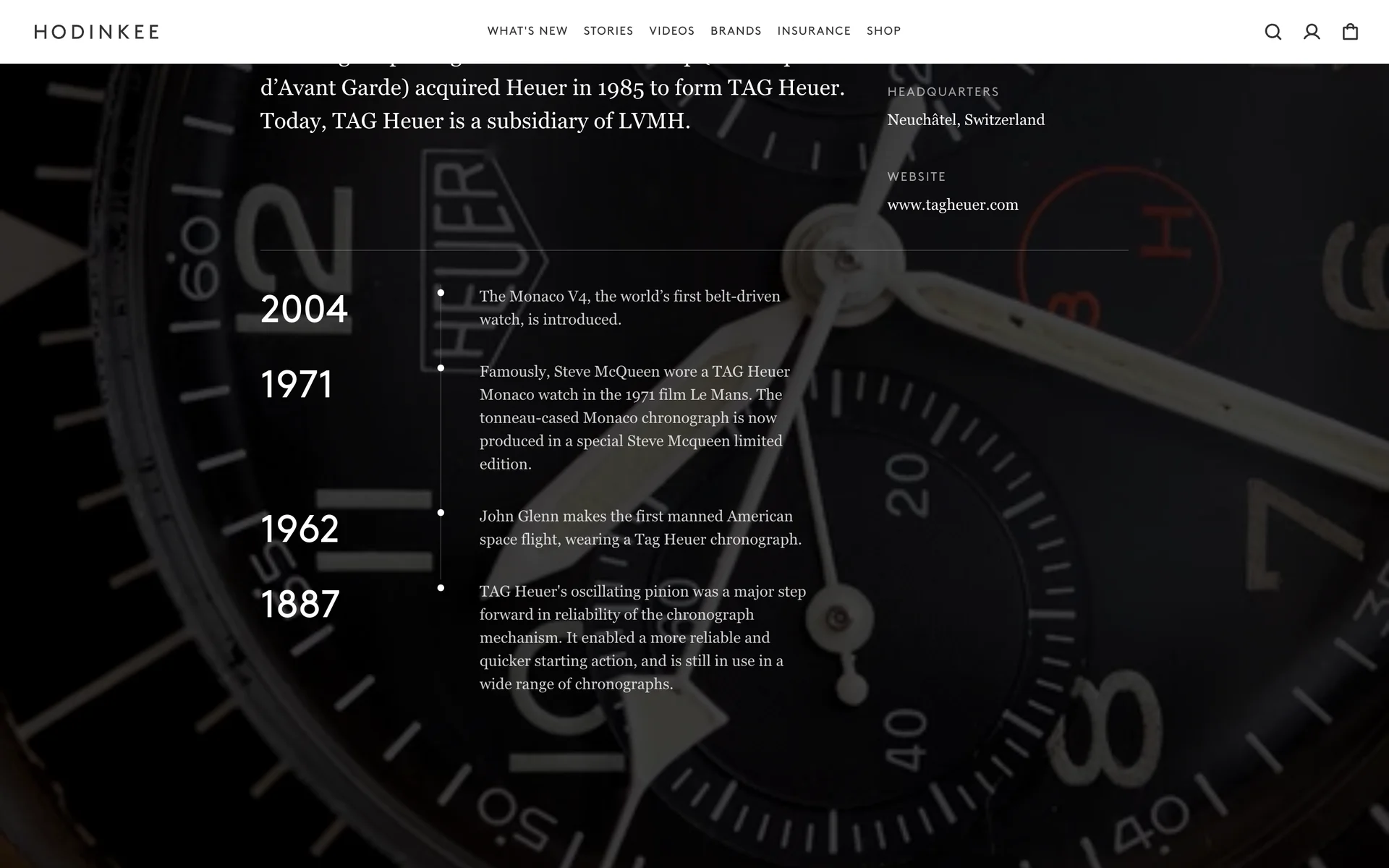Click the 1887 year heading
This screenshot has height=868, width=1389.
300,605
